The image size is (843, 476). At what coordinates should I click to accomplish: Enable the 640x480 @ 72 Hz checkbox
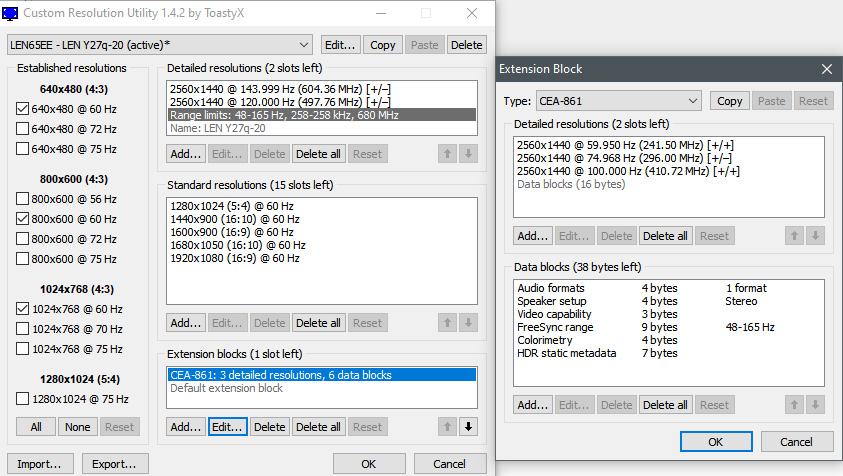[22, 129]
